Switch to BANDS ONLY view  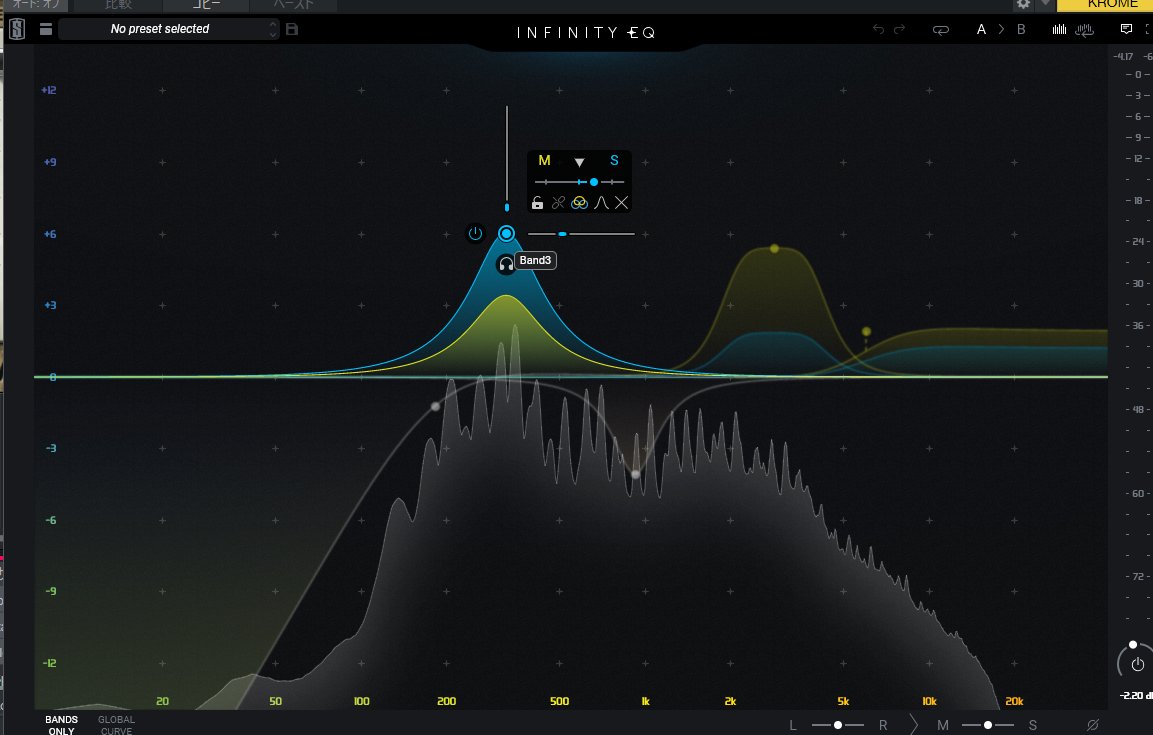point(61,725)
